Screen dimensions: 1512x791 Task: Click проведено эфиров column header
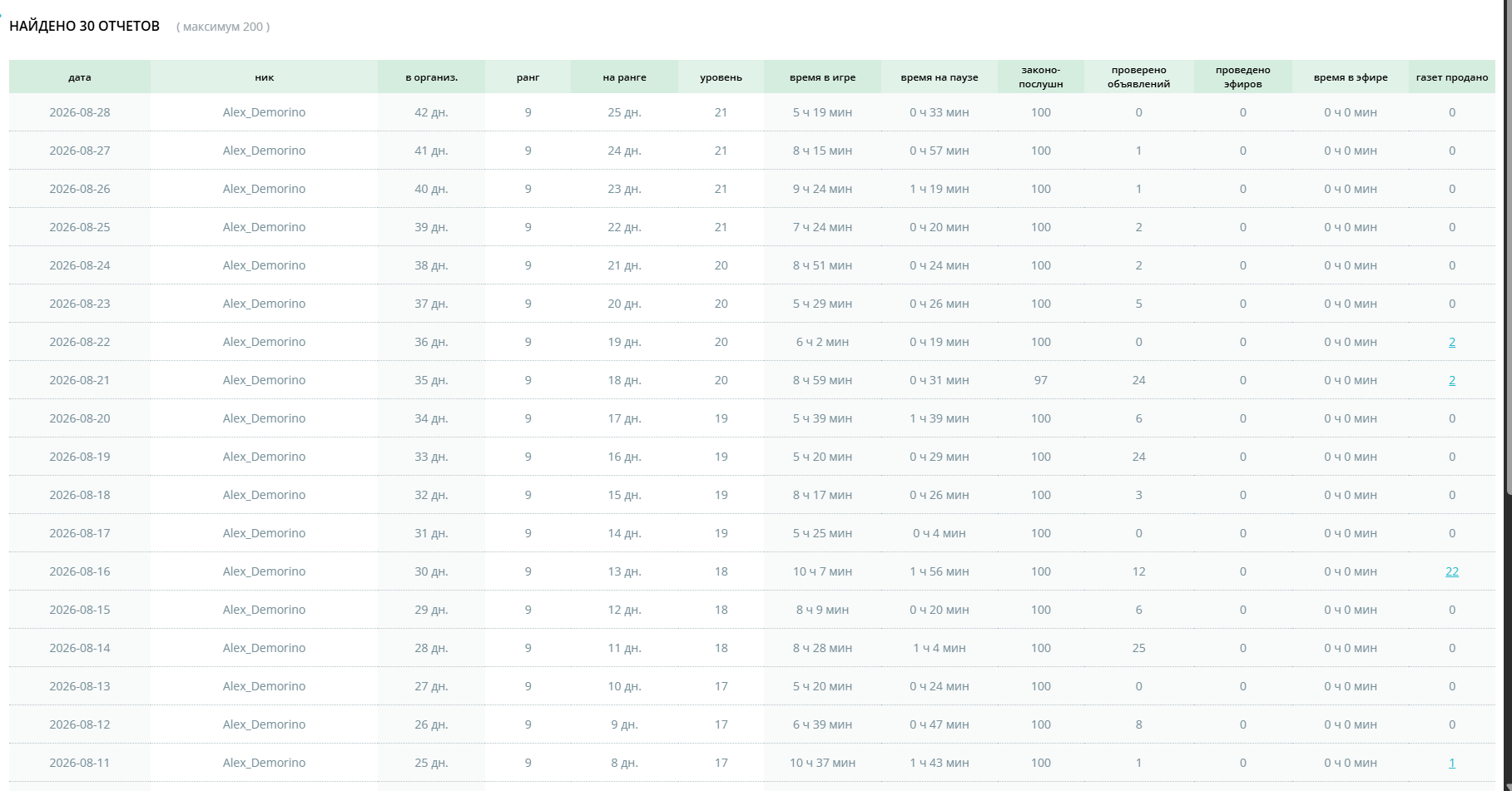point(1242,77)
